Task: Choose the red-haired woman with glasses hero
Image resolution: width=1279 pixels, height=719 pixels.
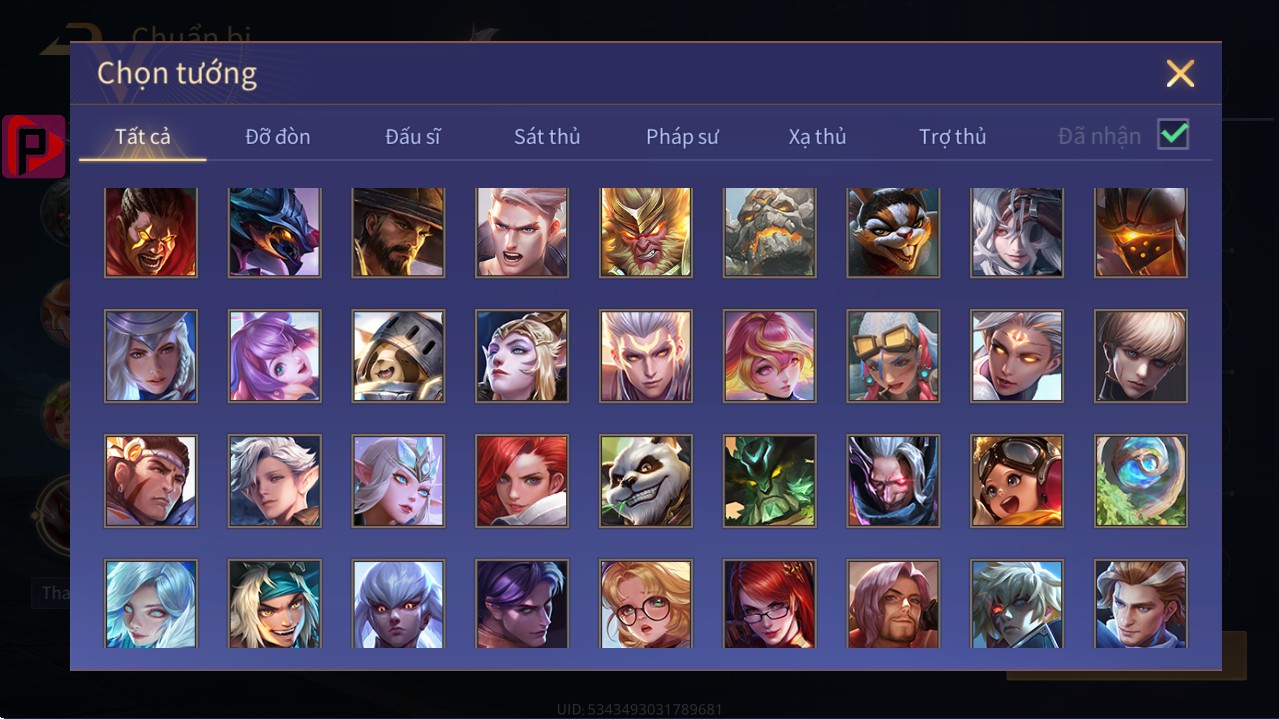Action: coord(770,604)
